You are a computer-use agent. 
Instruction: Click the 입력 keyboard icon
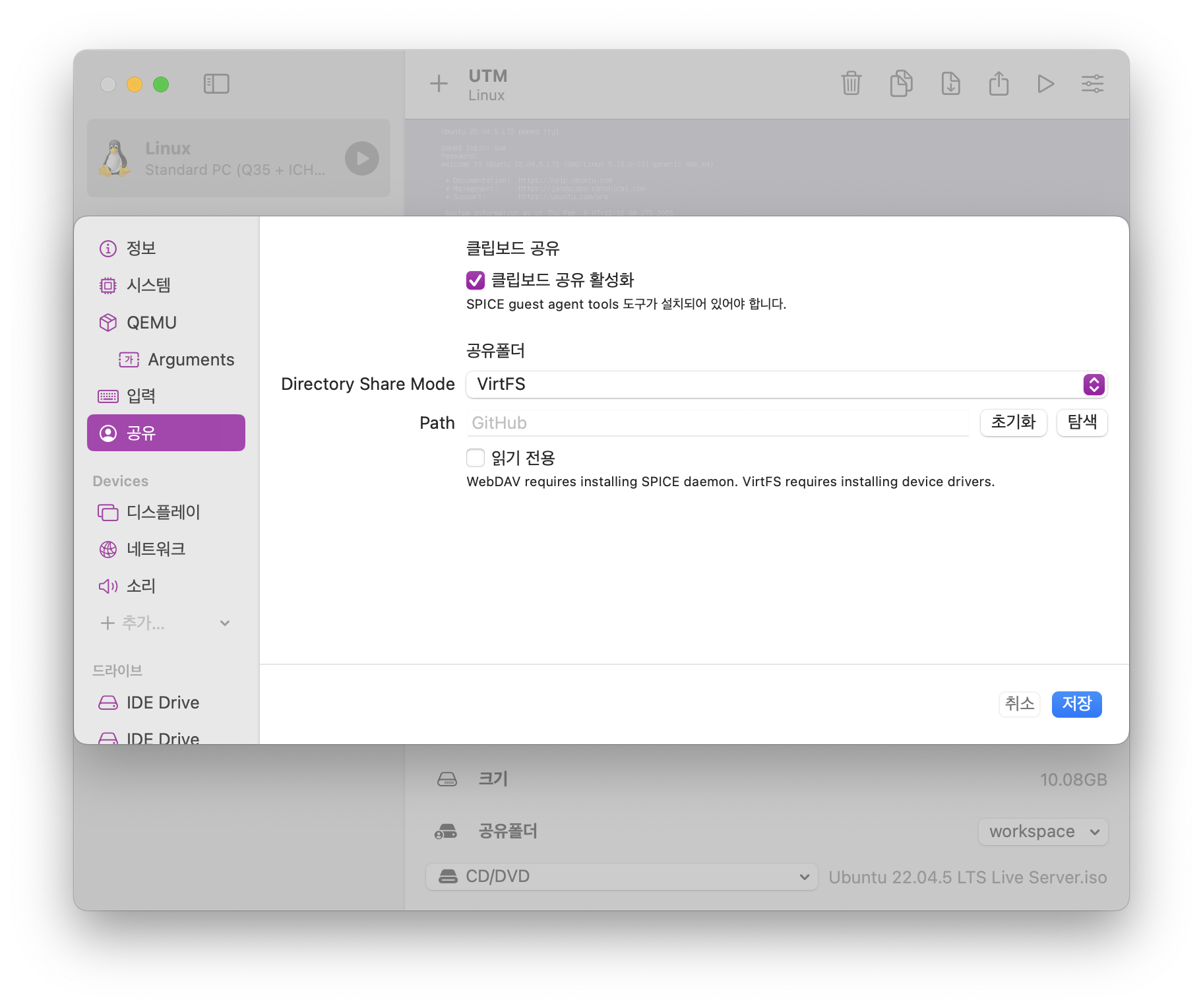coord(108,396)
